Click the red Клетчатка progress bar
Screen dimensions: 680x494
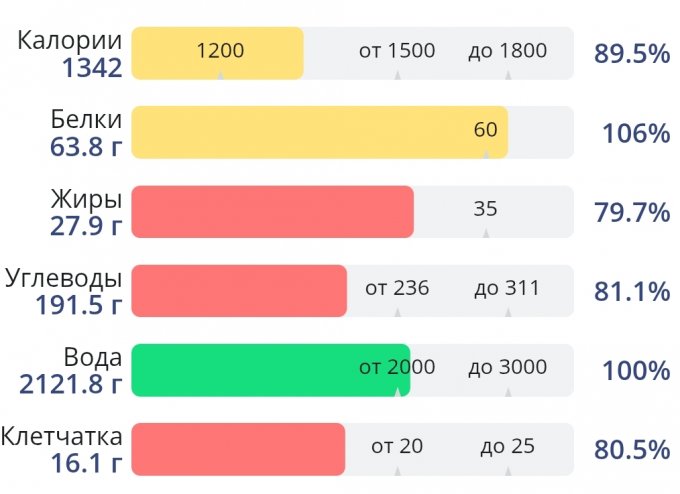pyautogui.click(x=238, y=448)
